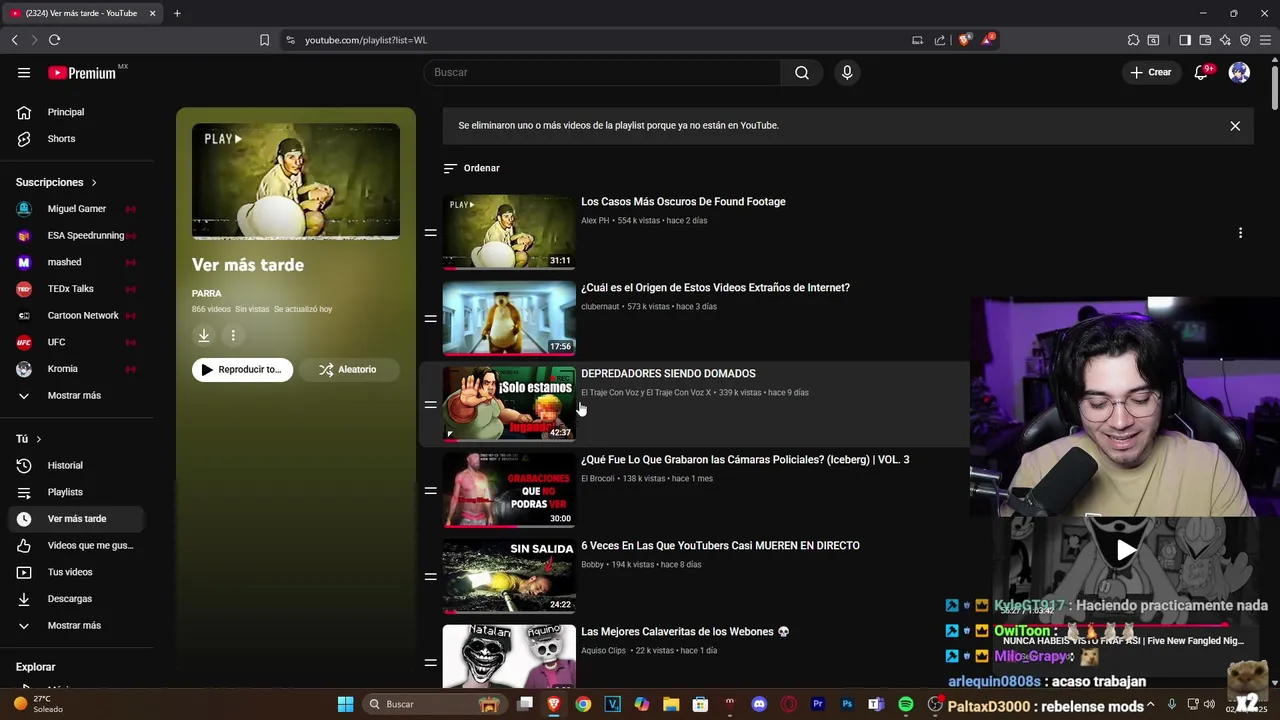Share this page from address bar
Screen dimensions: 1280x720
click(940, 40)
